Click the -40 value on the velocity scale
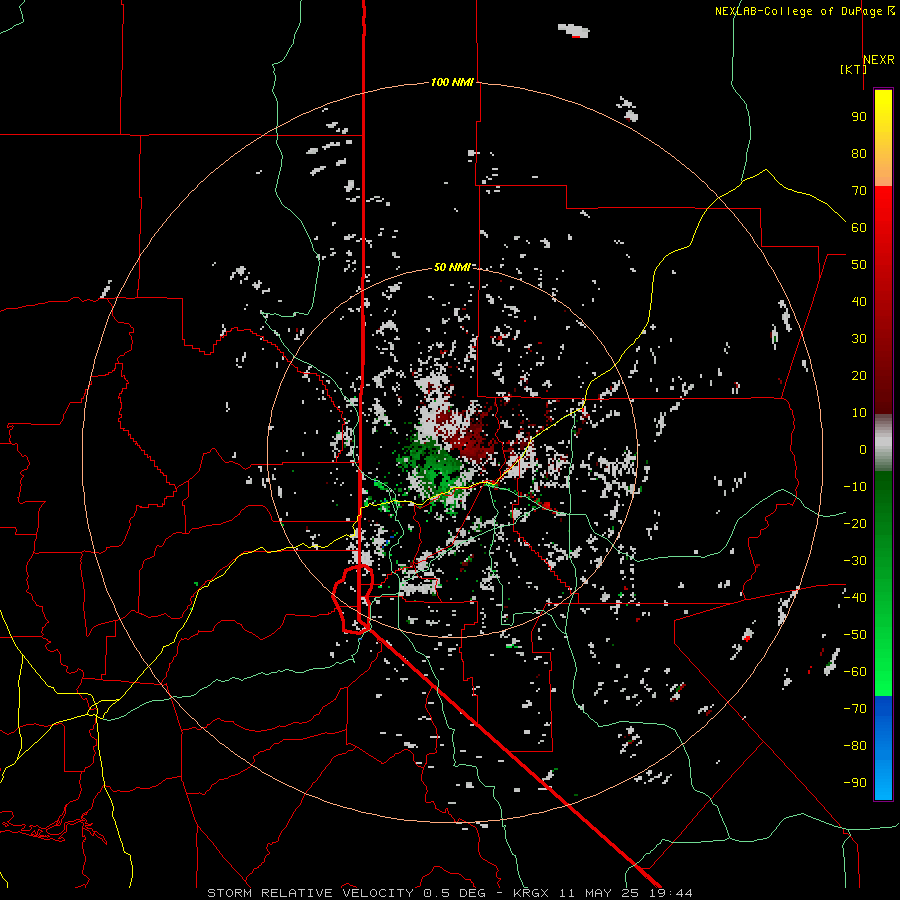This screenshot has height=900, width=900. click(x=855, y=598)
